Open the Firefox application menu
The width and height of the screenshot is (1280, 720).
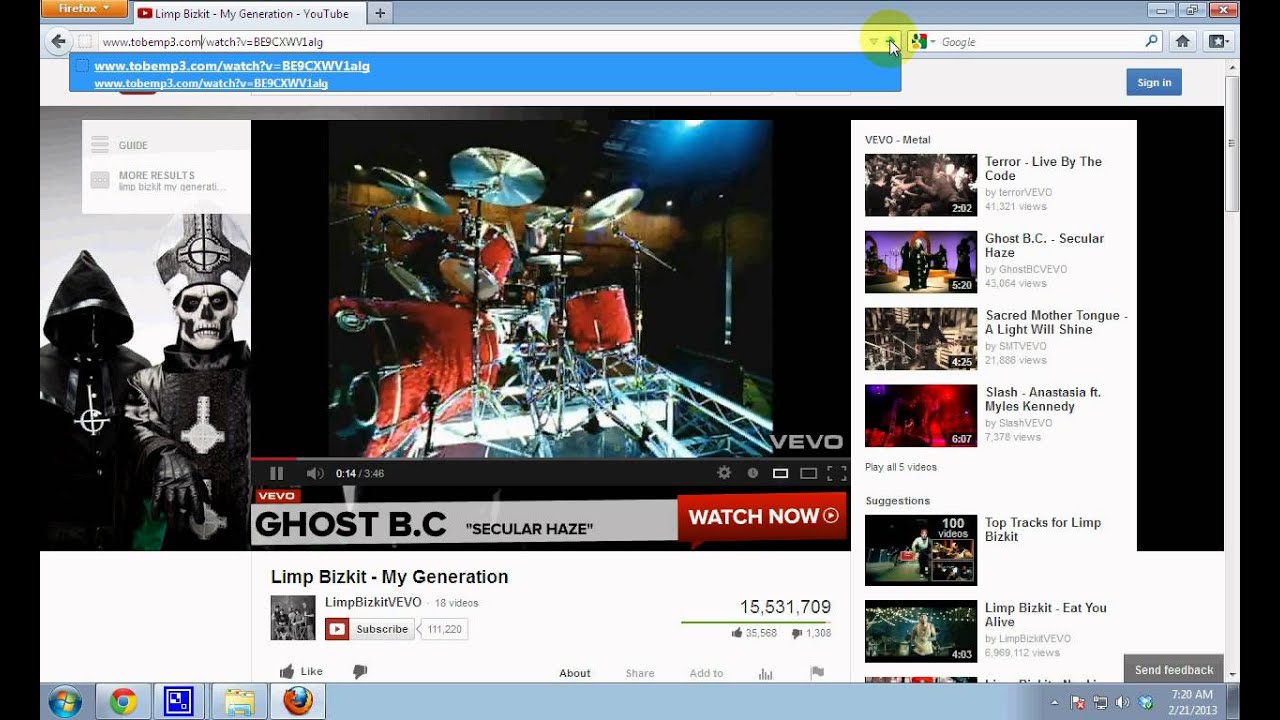pyautogui.click(x=85, y=9)
